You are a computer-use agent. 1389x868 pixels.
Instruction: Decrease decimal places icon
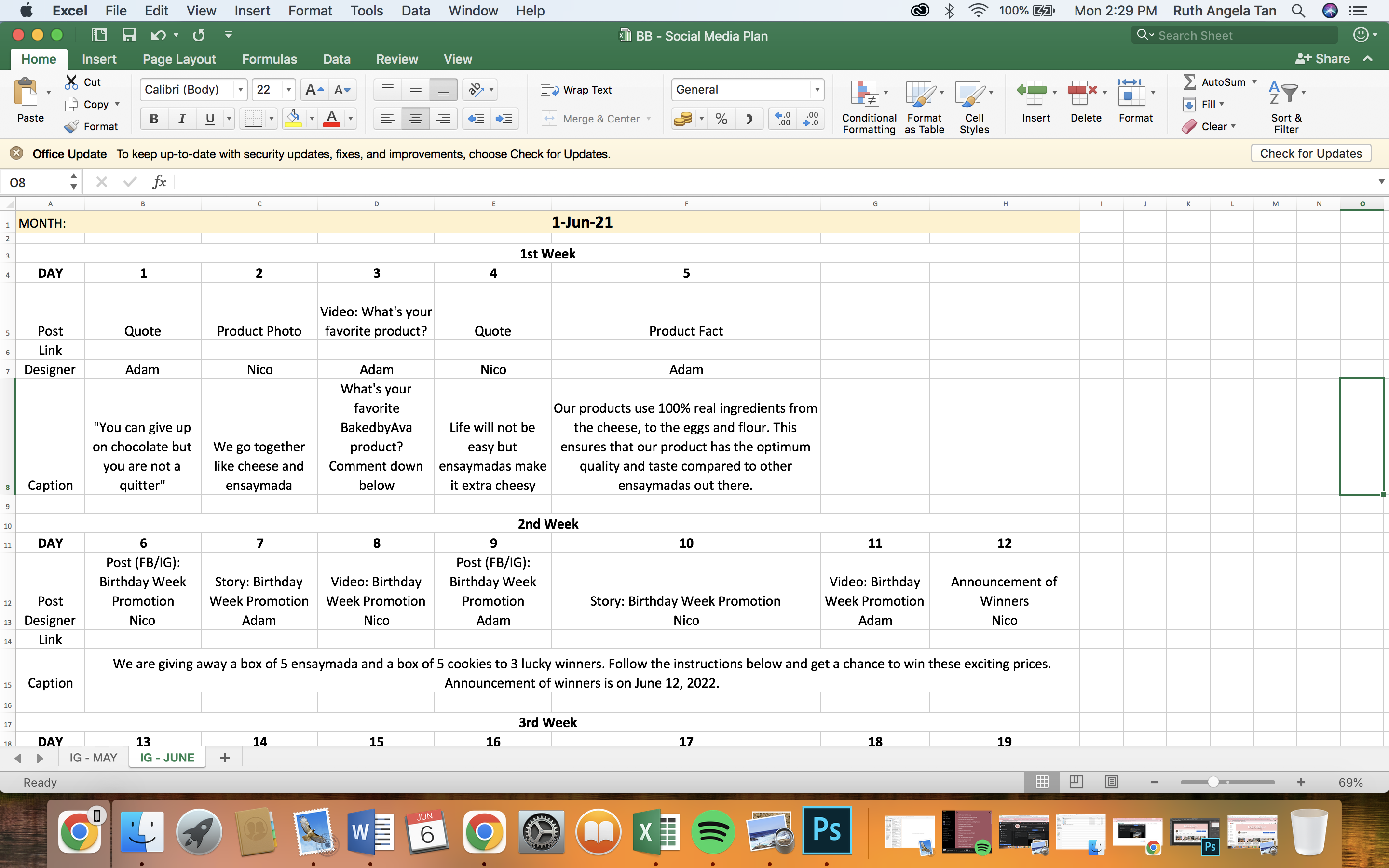pos(810,119)
